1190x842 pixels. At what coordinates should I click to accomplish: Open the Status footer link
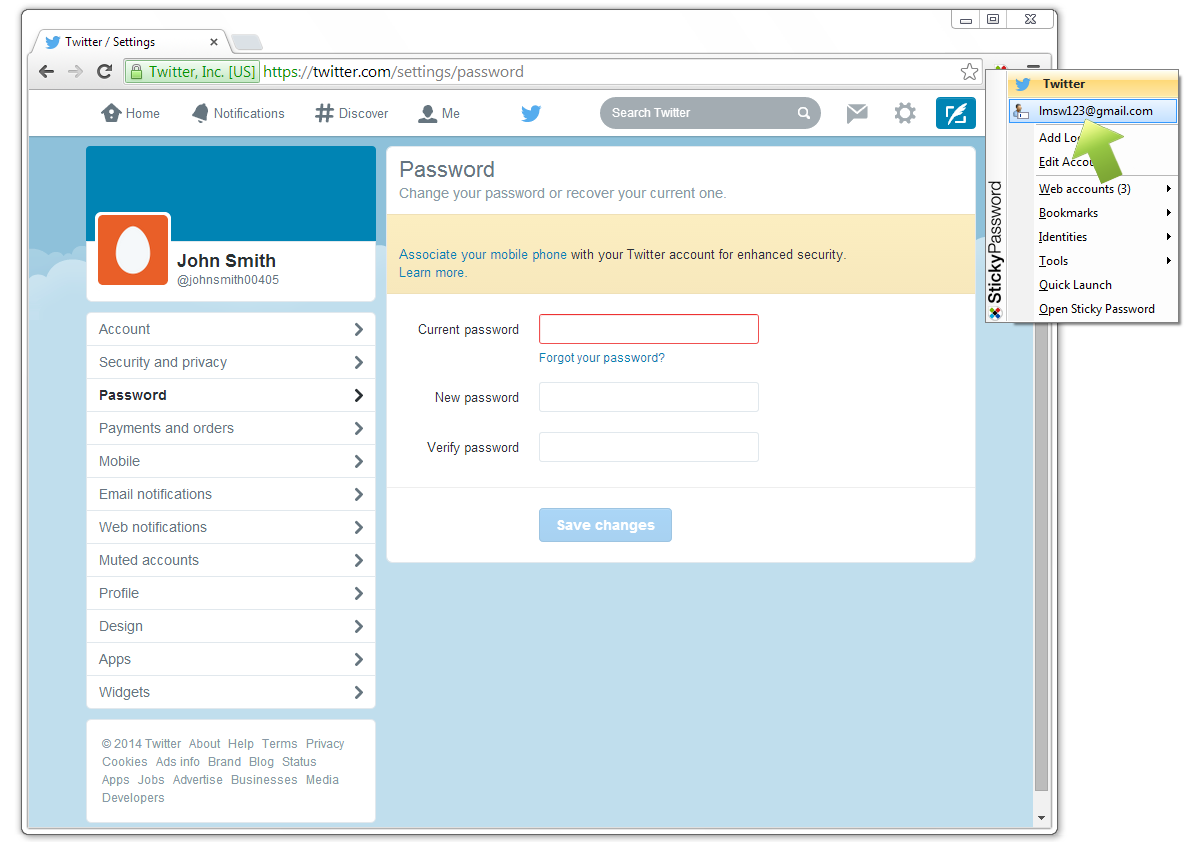click(299, 762)
